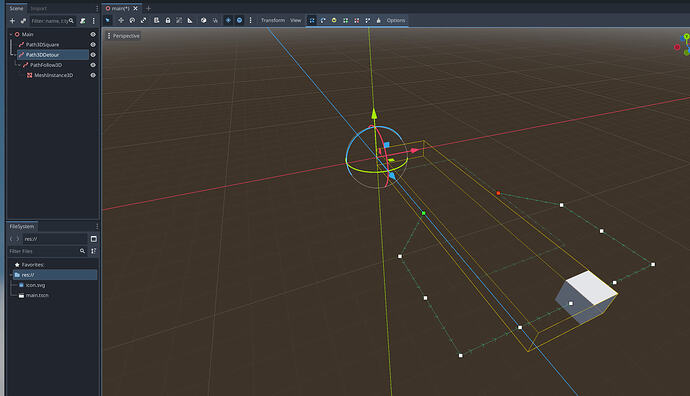This screenshot has width=690, height=396.
Task: Open Scene dock extra options menu
Action: (94, 21)
